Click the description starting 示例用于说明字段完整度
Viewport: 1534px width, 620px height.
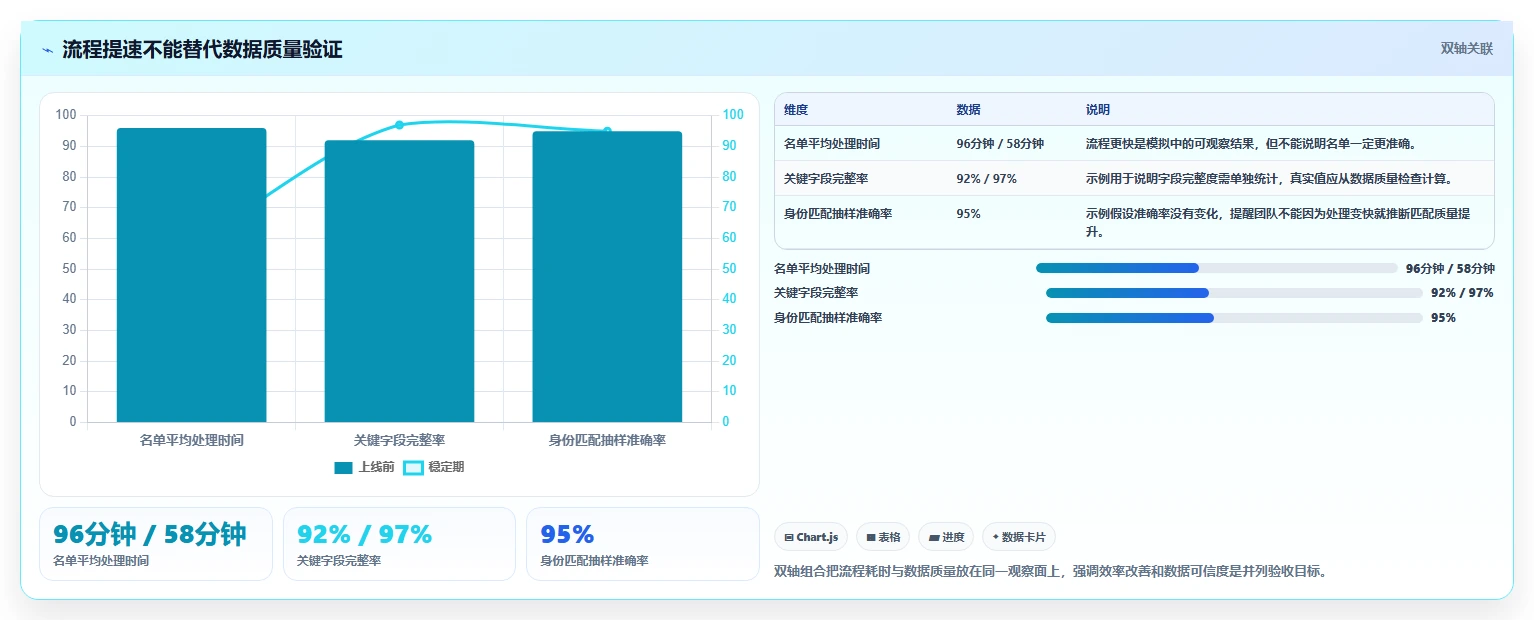coord(1269,179)
